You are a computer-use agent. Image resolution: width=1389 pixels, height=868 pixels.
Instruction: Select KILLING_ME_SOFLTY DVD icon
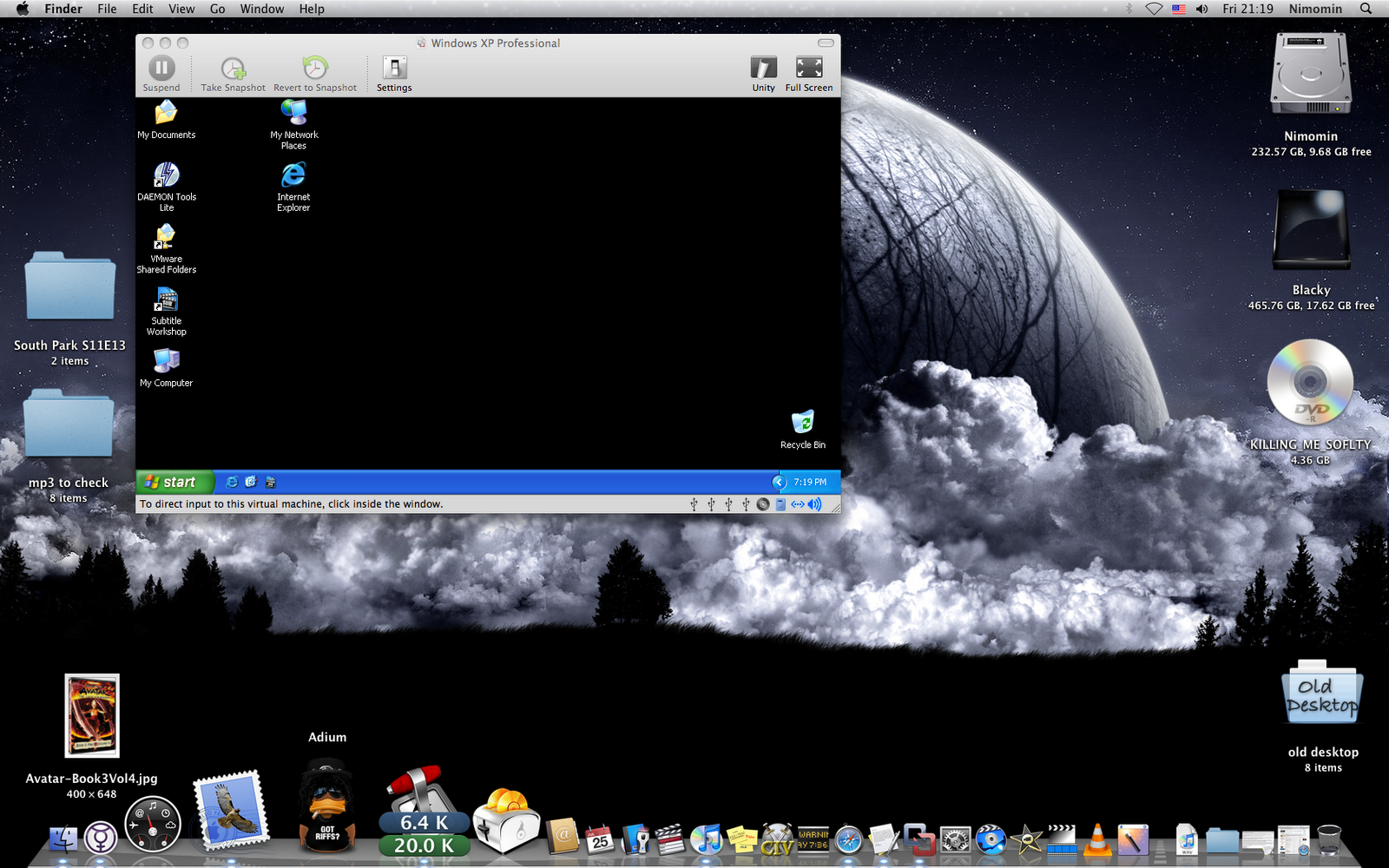1311,382
